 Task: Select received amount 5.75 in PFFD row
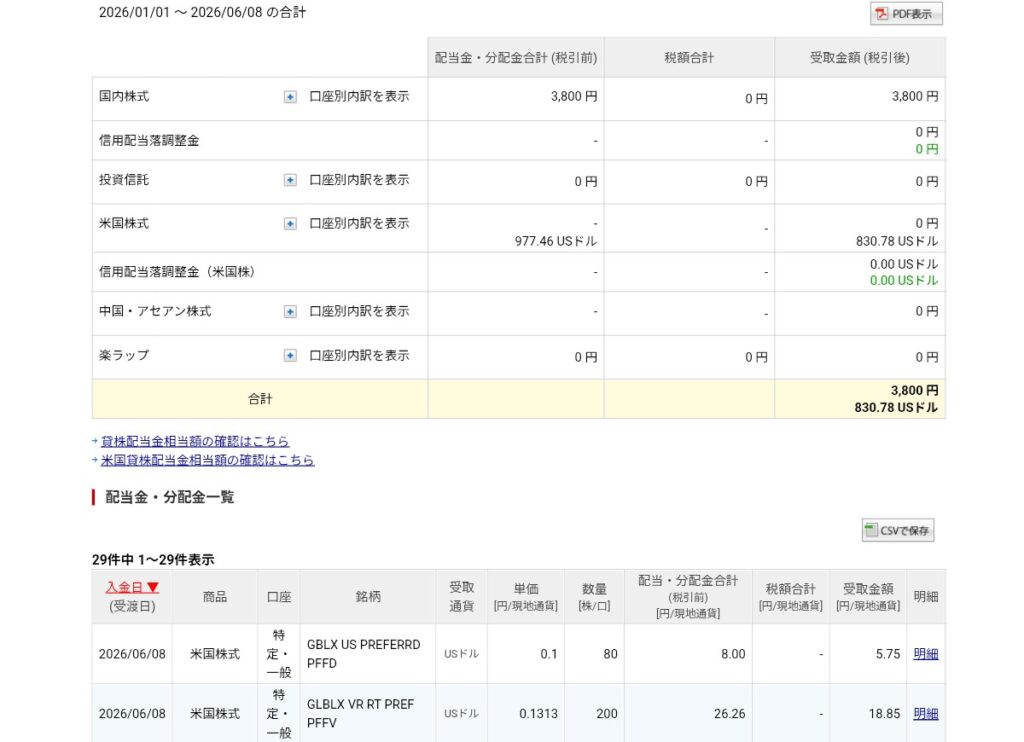pyautogui.click(x=888, y=654)
